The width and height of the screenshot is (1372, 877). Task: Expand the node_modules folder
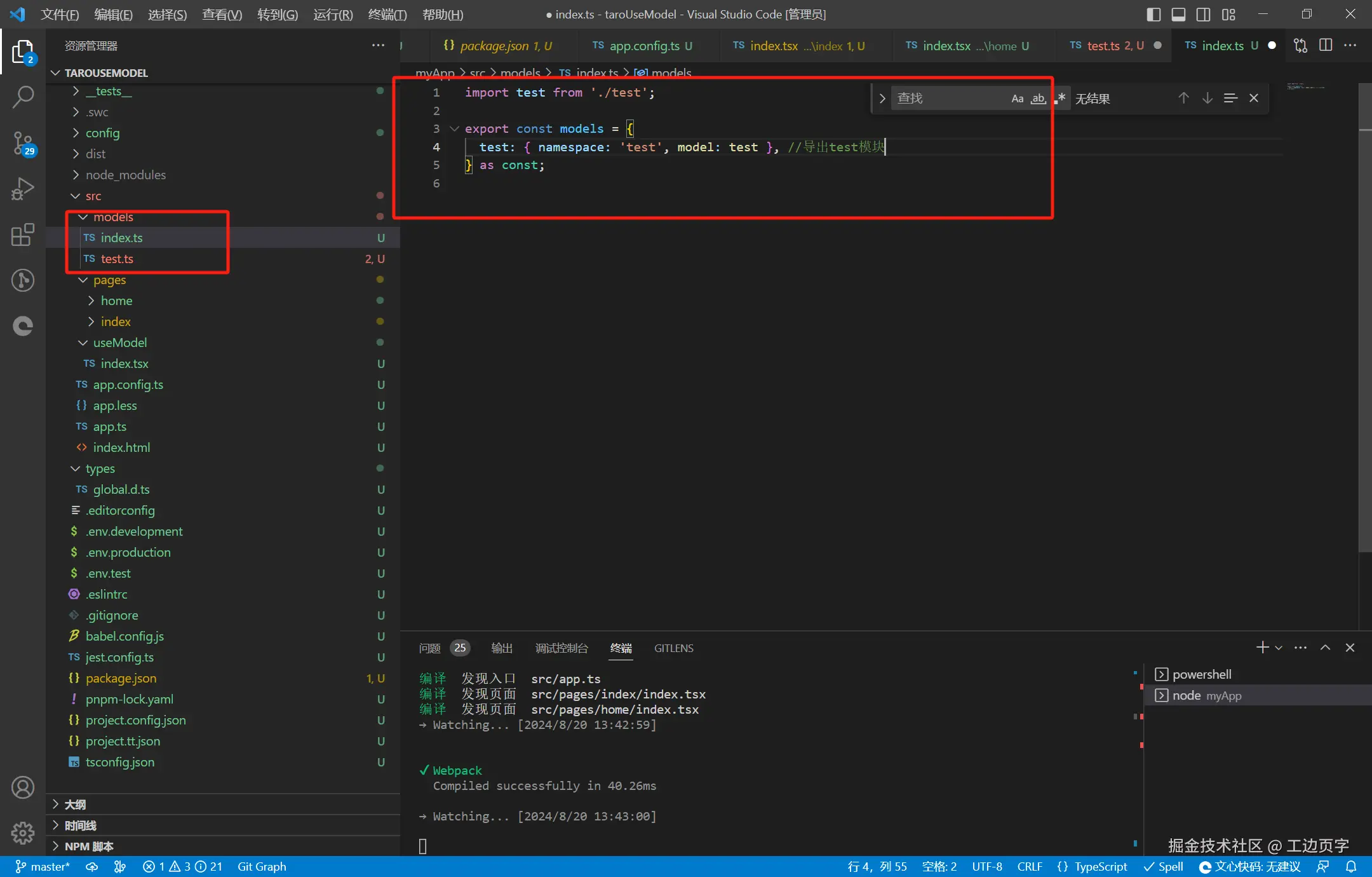click(125, 175)
